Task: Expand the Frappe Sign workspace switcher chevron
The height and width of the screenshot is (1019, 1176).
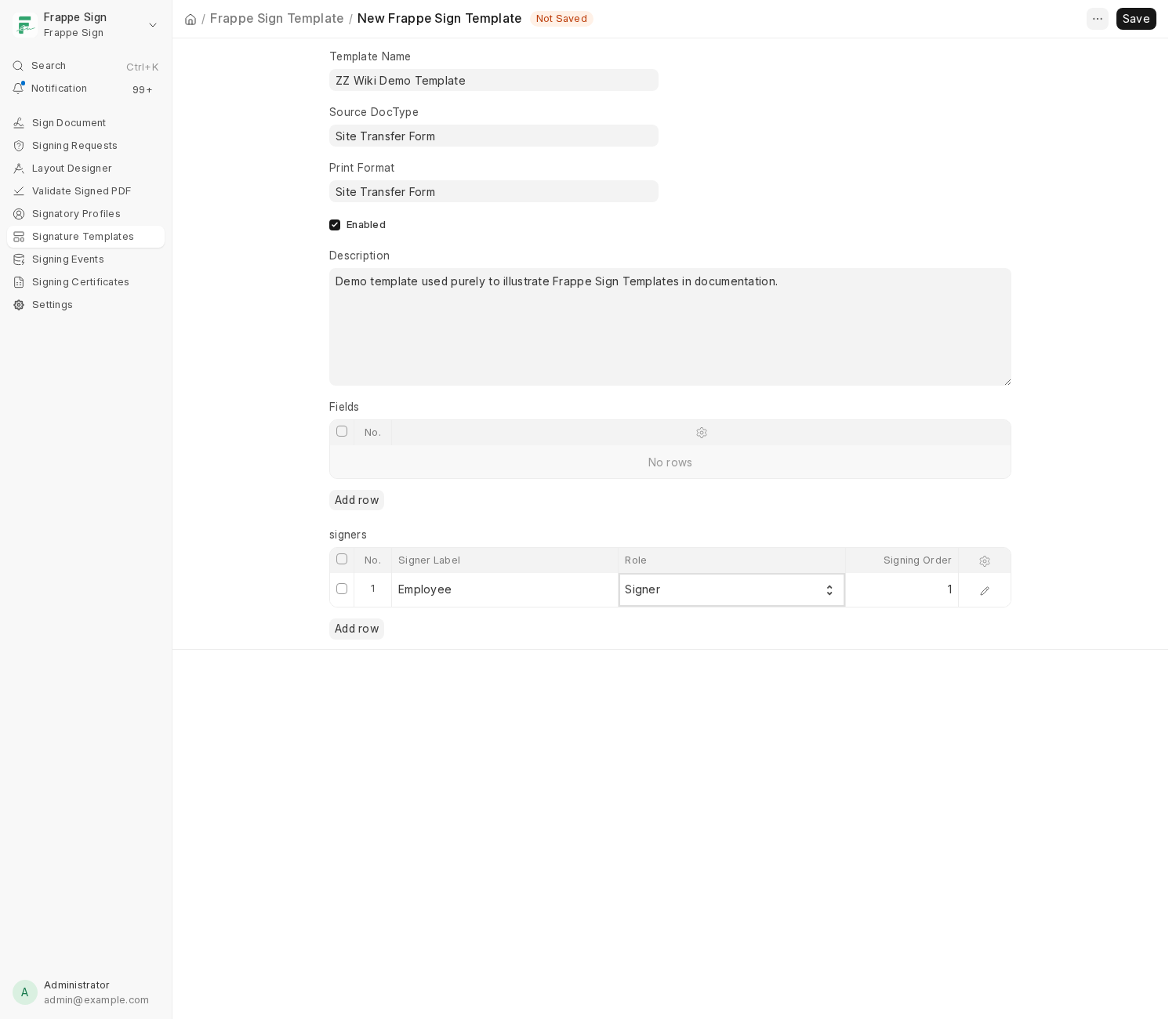Action: click(x=153, y=25)
